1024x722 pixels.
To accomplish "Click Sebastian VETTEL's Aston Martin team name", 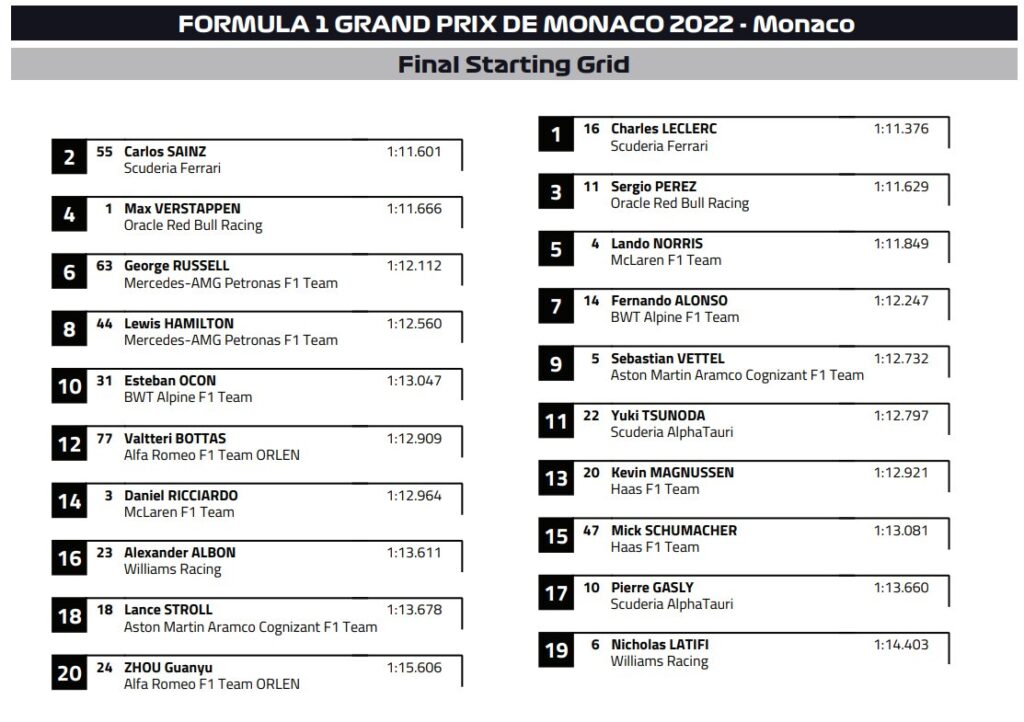I will click(x=736, y=375).
